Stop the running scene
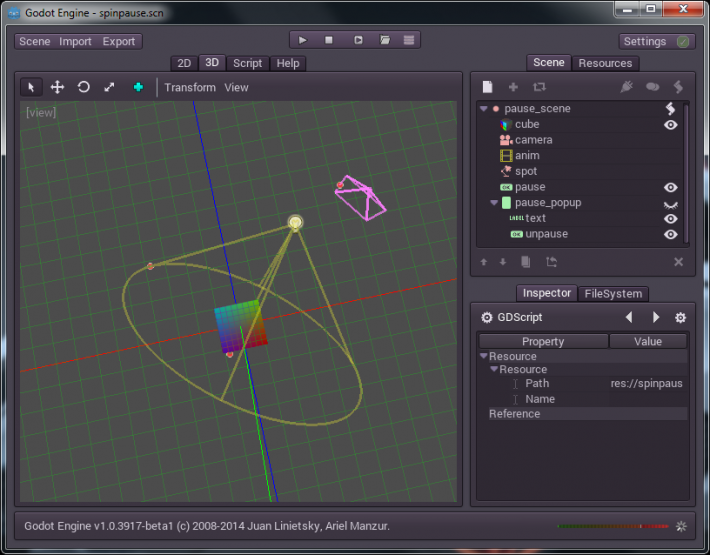 329,40
